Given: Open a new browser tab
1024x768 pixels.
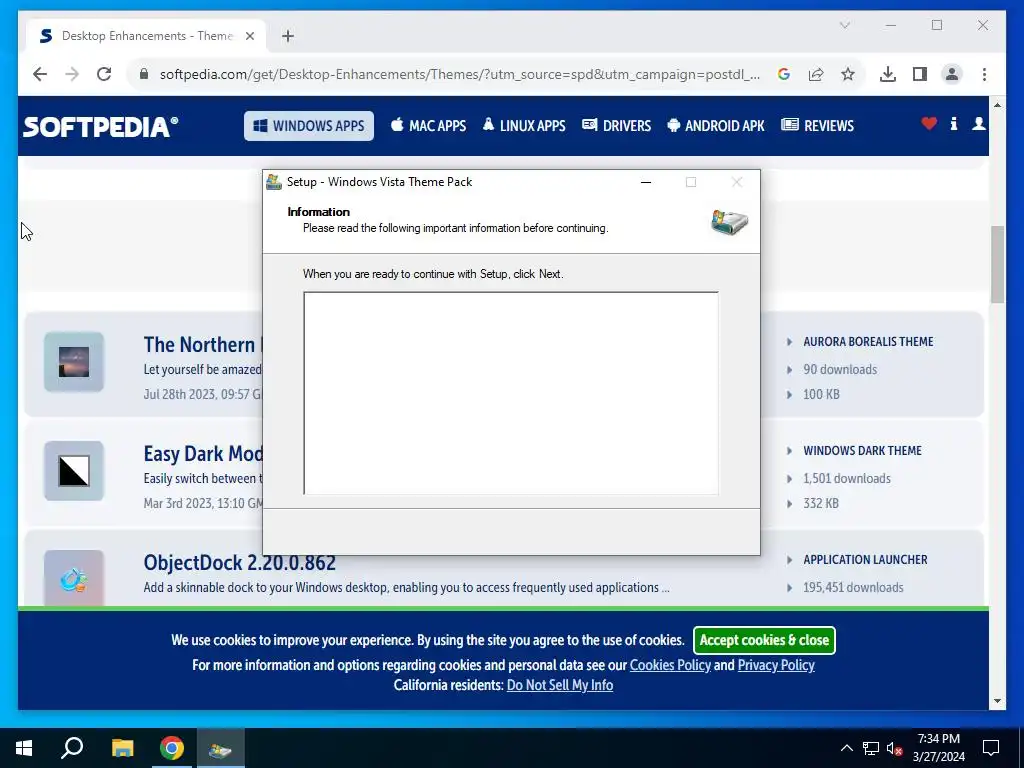Looking at the screenshot, I should point(288,36).
